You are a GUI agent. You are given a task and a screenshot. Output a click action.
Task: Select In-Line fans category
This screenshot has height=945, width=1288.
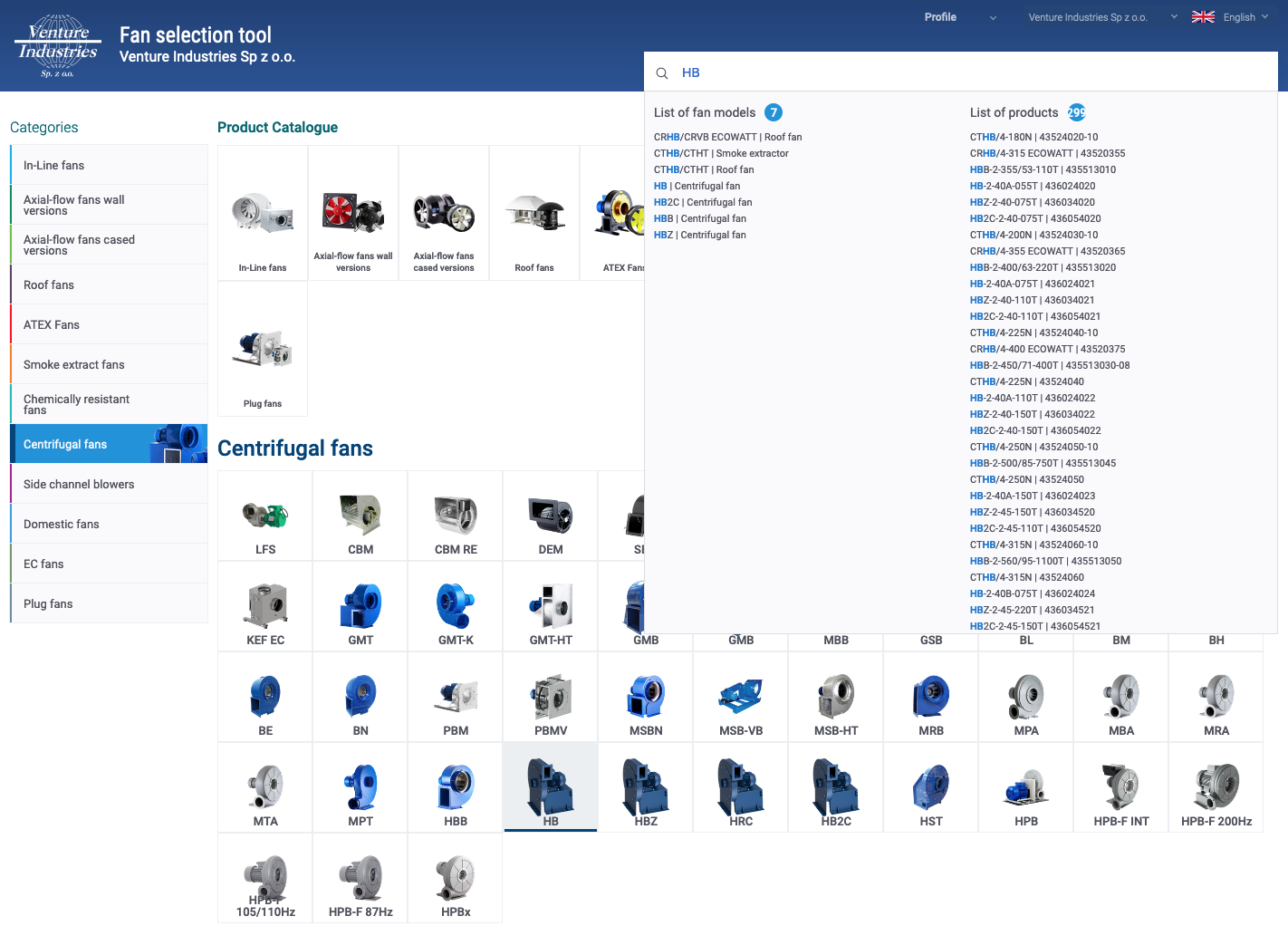(x=109, y=165)
